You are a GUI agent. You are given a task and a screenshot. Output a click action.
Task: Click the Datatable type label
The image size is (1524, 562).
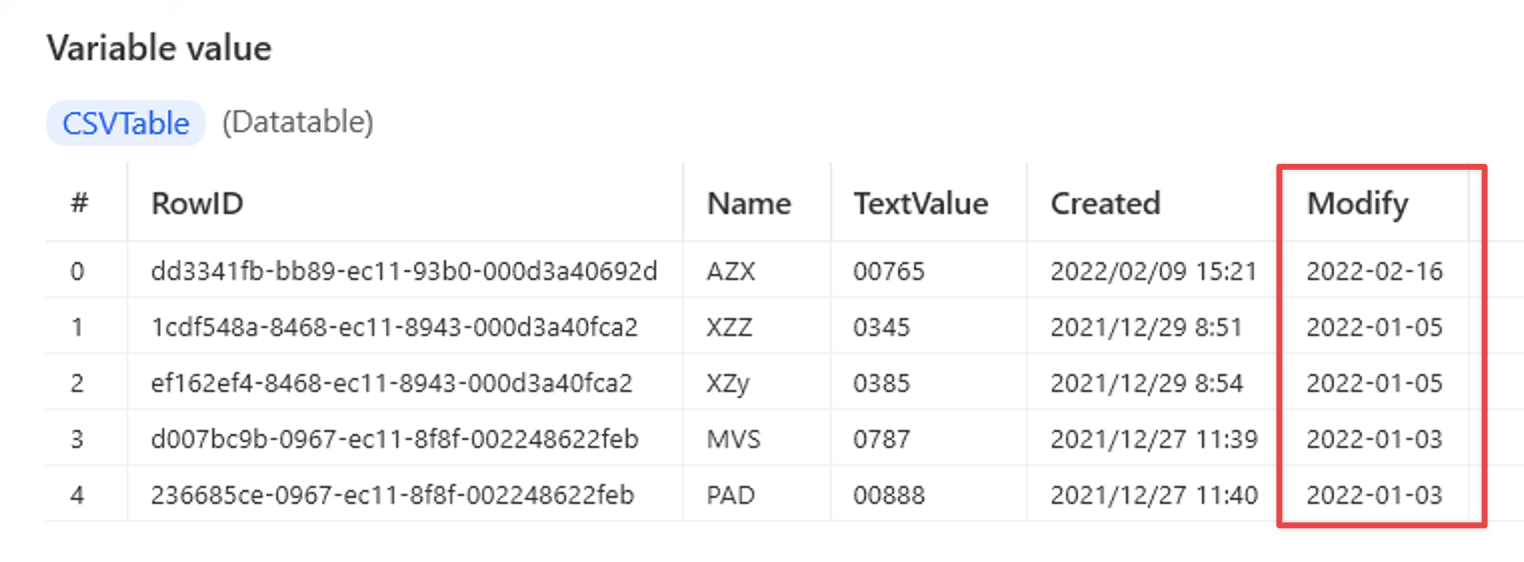coord(298,123)
